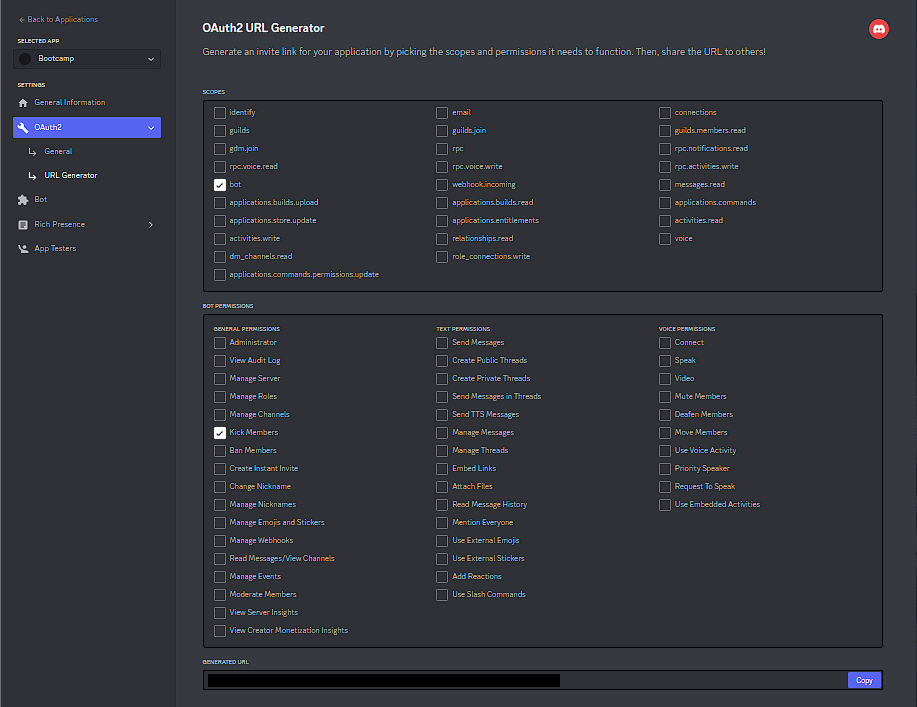
Task: Tick the role_connections.write scope
Action: [442, 257]
